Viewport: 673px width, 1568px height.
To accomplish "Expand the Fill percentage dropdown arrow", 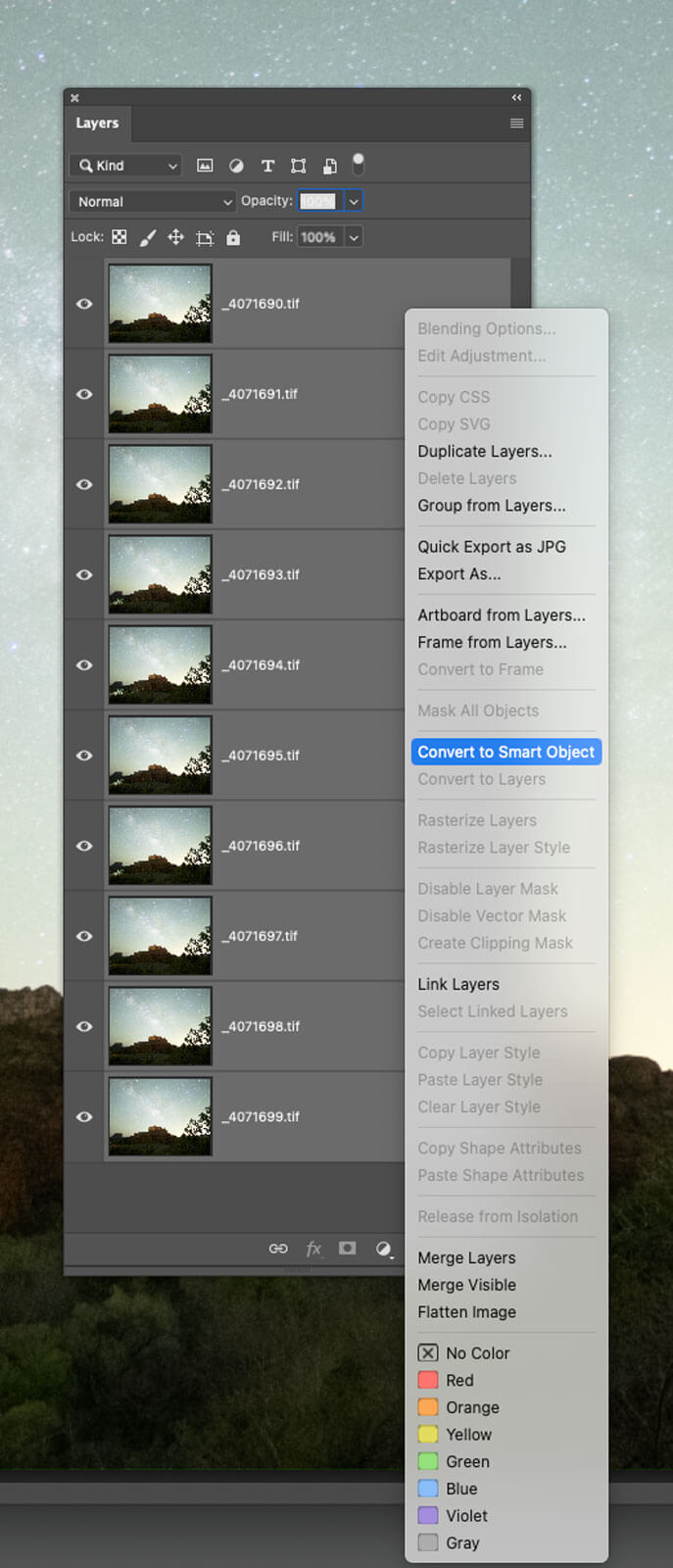I will click(x=354, y=237).
